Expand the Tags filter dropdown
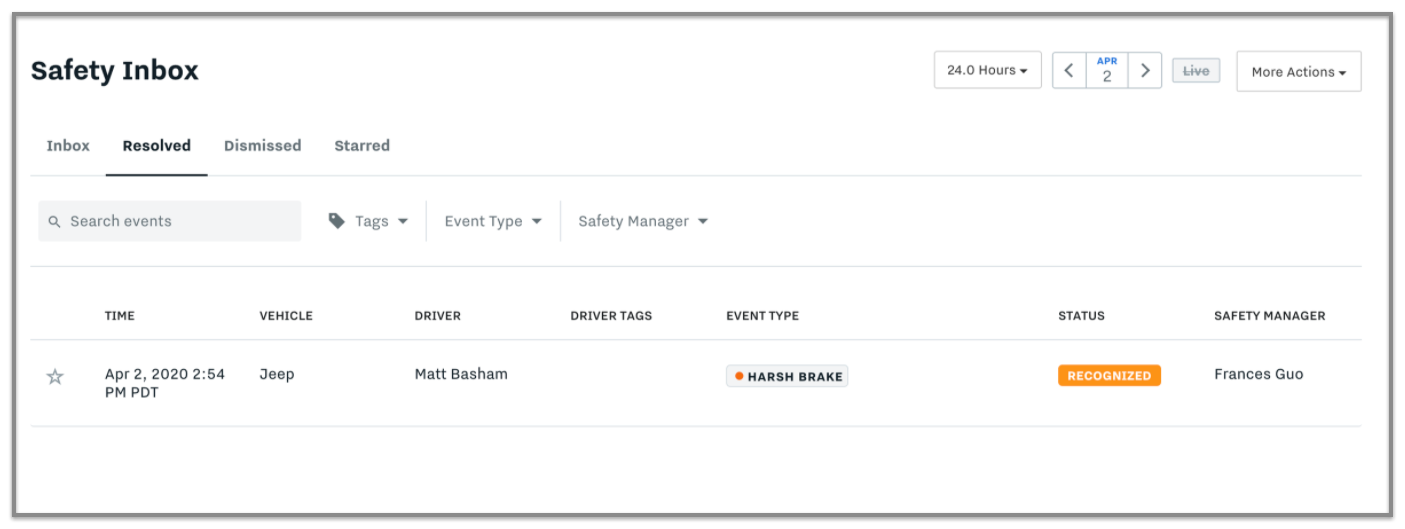1405x529 pixels. tap(368, 221)
